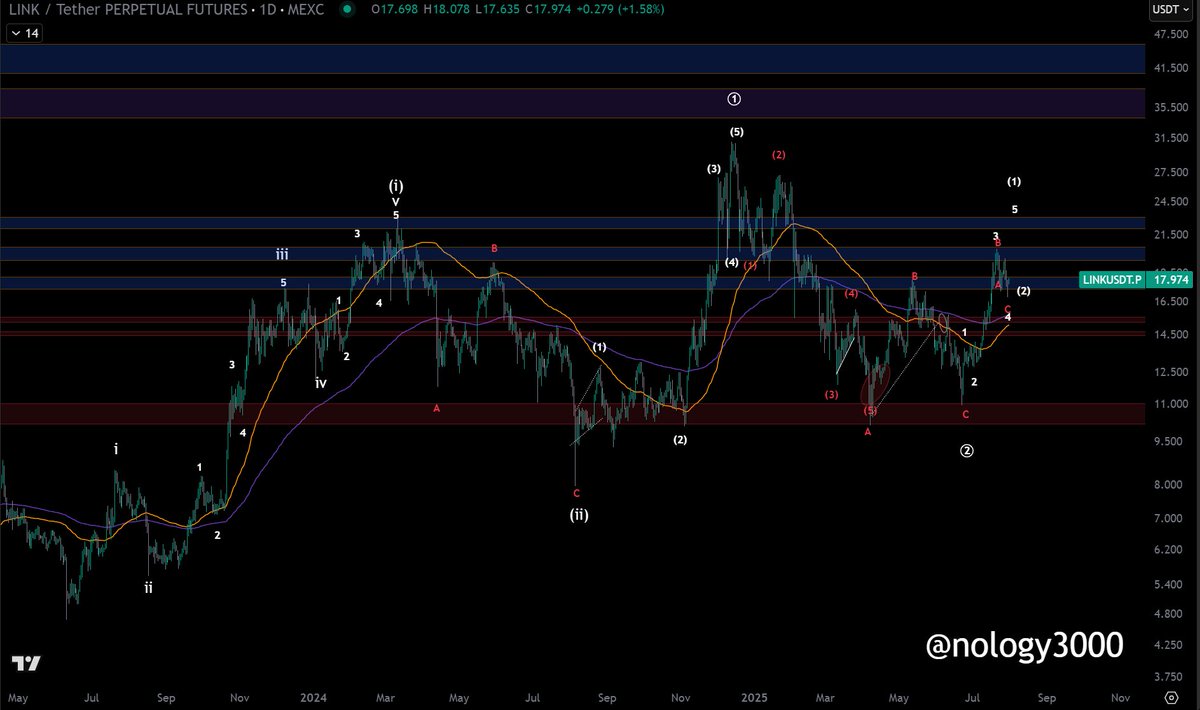
Task: Select the (ii) wave label
Action: coord(579,515)
